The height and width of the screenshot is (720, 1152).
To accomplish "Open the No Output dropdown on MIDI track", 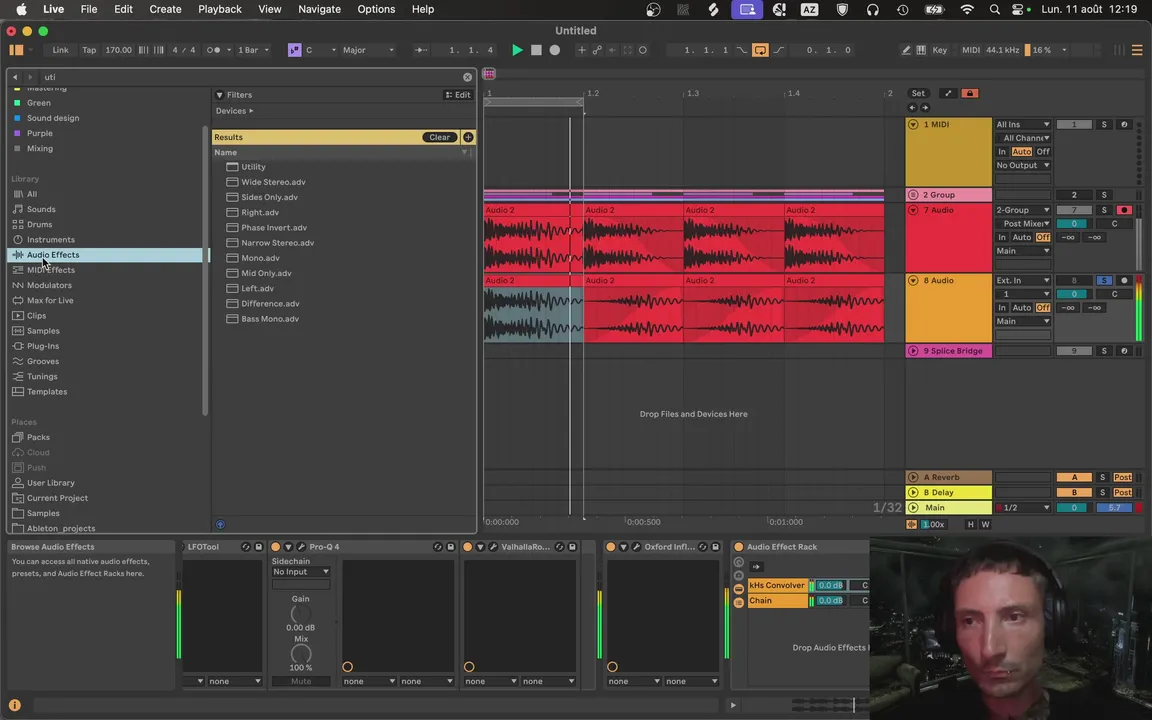I will pos(1023,165).
